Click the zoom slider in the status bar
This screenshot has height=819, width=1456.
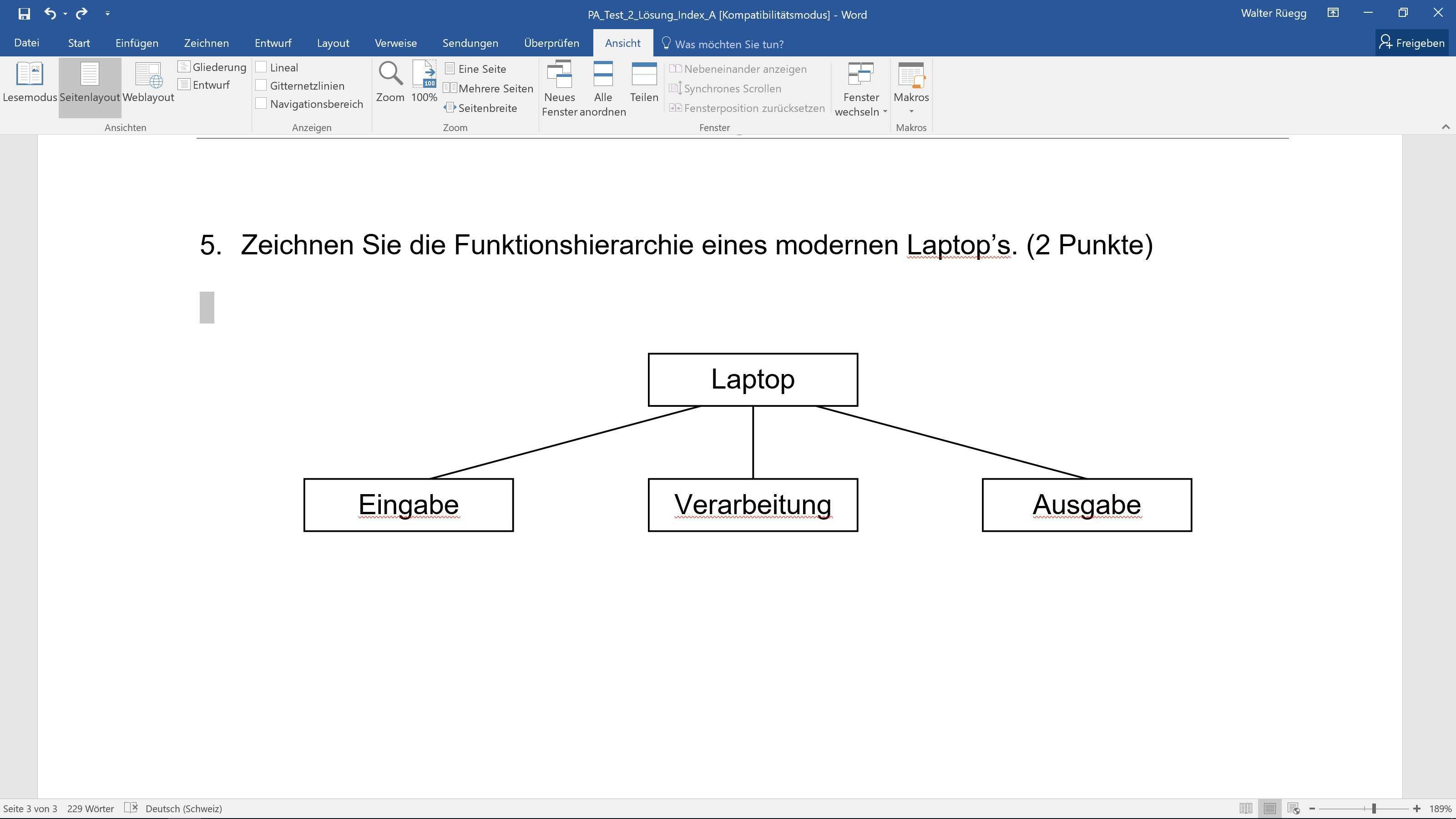[1374, 809]
